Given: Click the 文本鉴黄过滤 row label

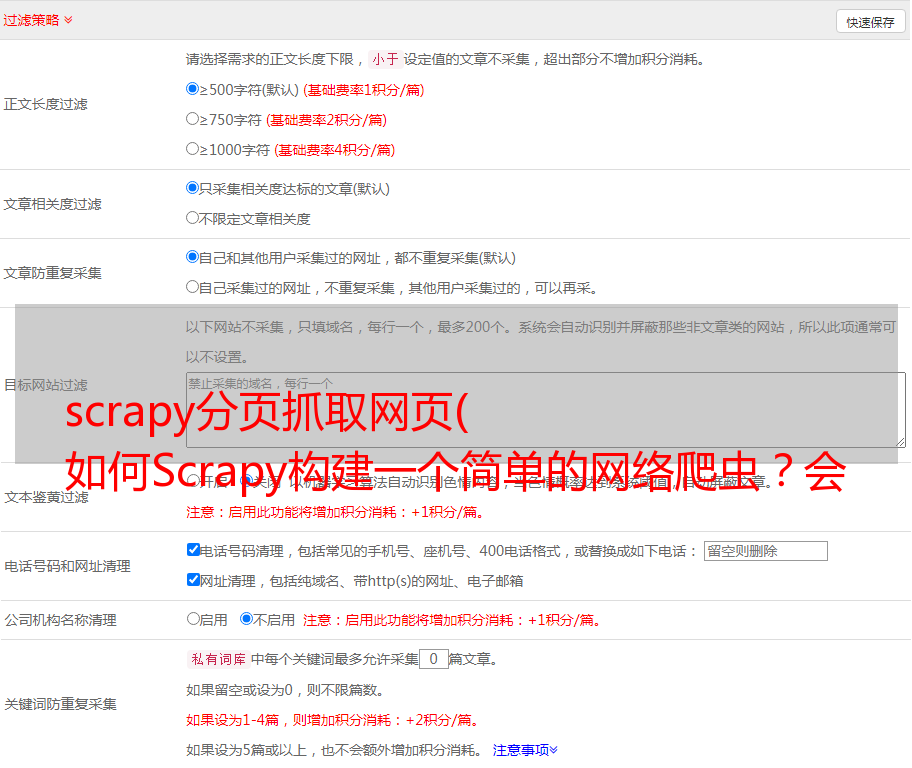Looking at the screenshot, I should (47, 497).
